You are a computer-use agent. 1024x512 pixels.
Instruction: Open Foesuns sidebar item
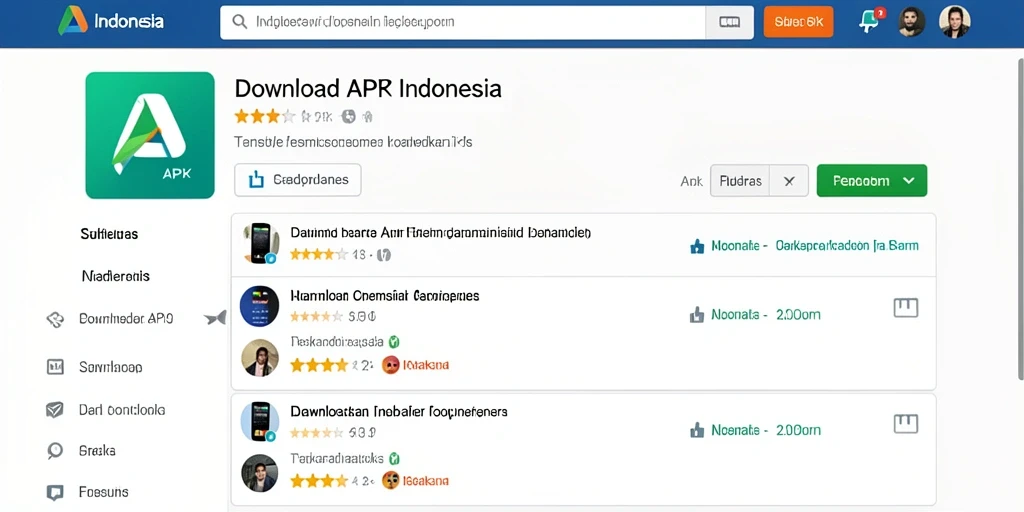point(103,492)
